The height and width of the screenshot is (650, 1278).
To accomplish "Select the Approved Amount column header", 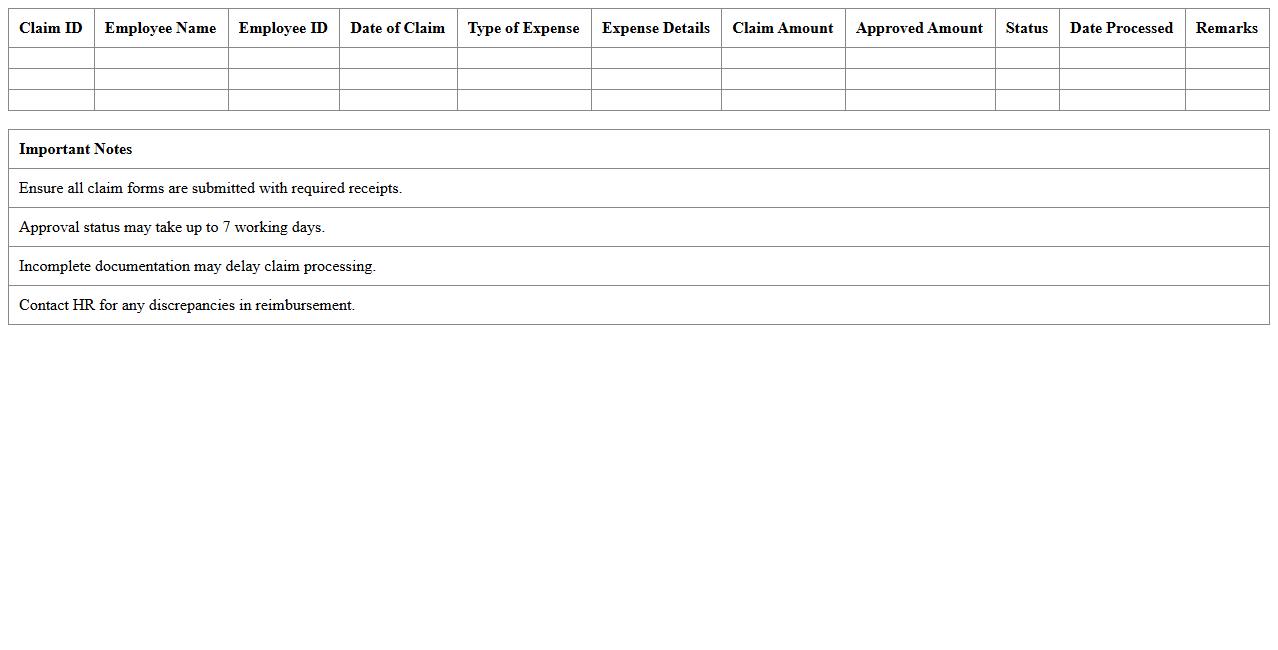I will pyautogui.click(x=919, y=28).
